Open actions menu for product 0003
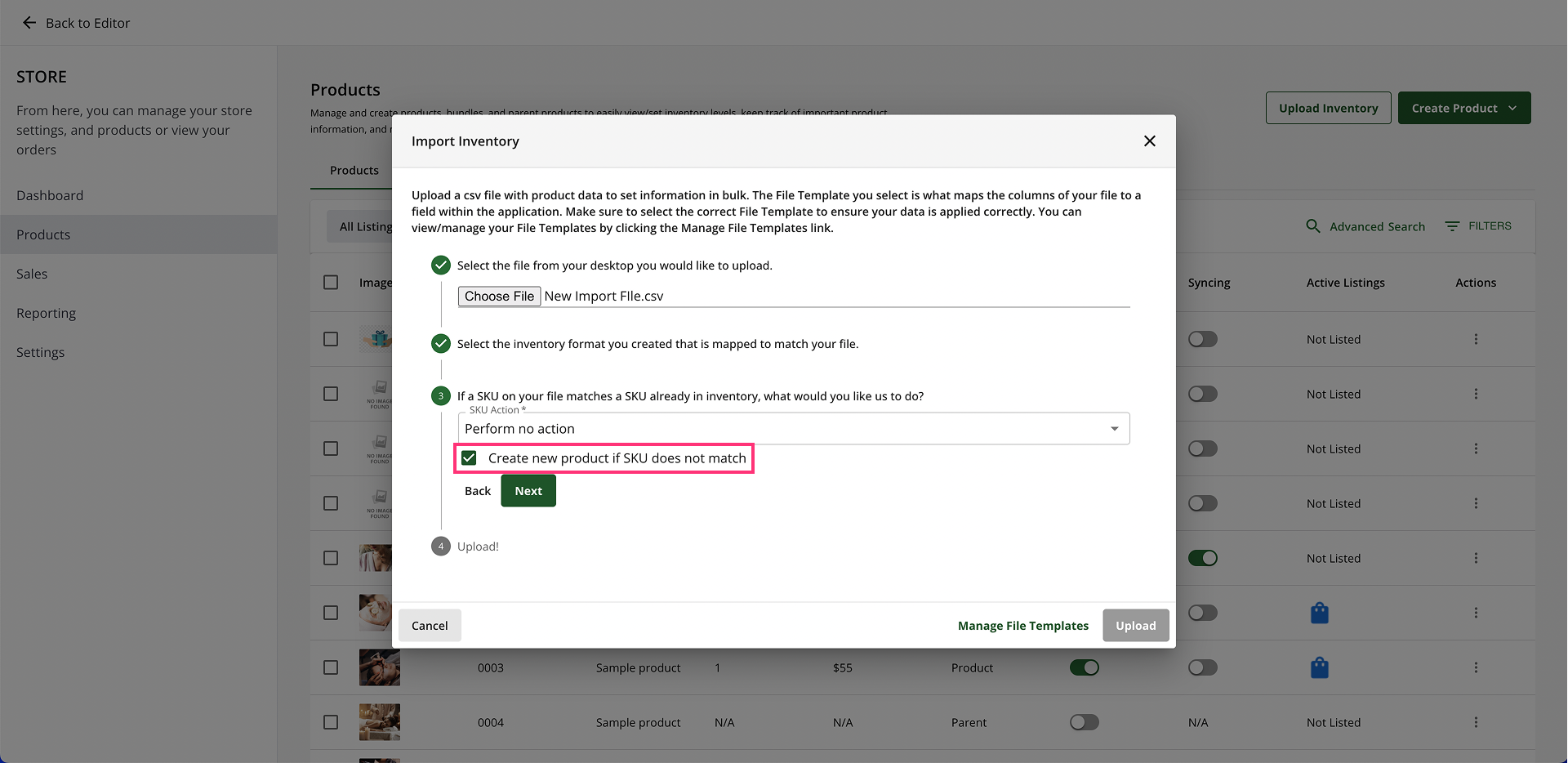Screen dimensions: 1568x763 1476,667
